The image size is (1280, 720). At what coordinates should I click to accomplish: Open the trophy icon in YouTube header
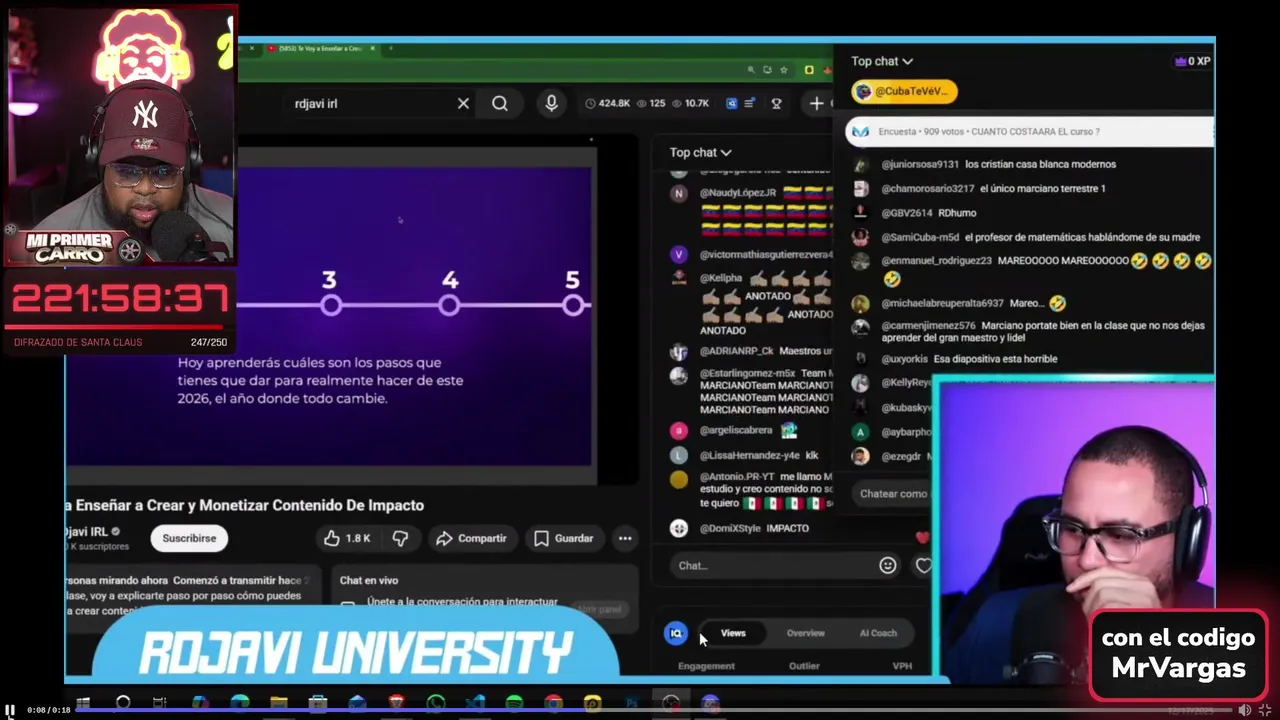pyautogui.click(x=776, y=103)
